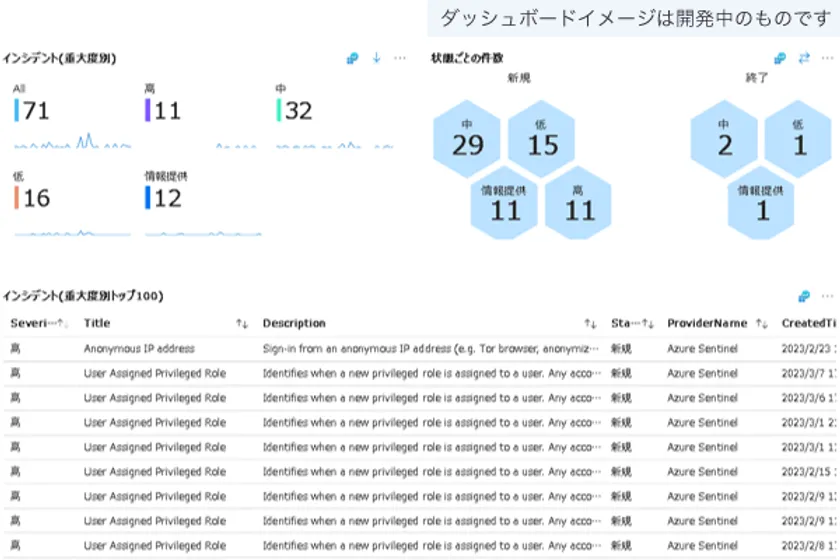Click the new medium hexagon showing 29
The width and height of the screenshot is (840, 560).
[467, 141]
